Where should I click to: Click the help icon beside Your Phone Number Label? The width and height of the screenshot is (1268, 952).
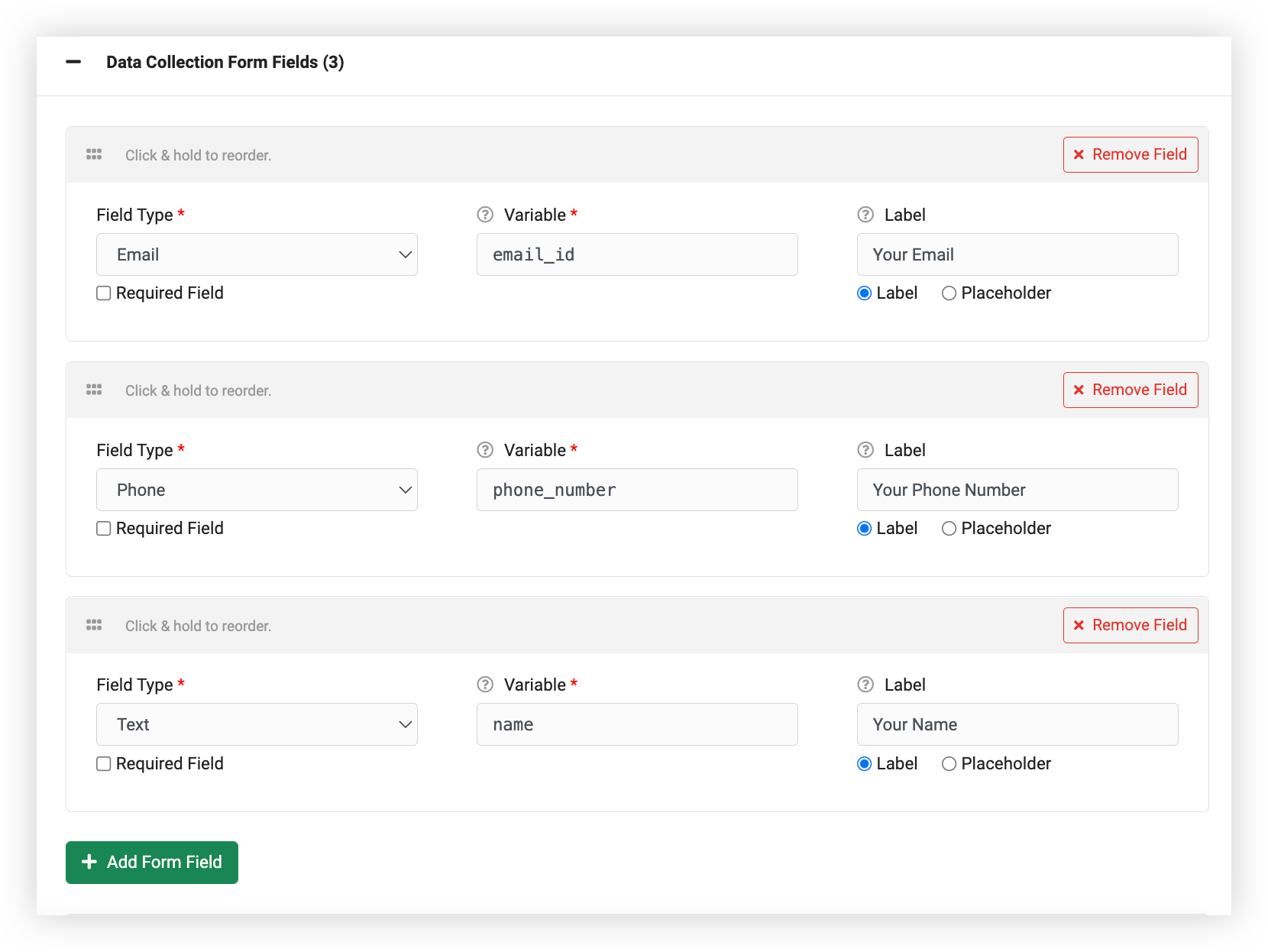(865, 450)
